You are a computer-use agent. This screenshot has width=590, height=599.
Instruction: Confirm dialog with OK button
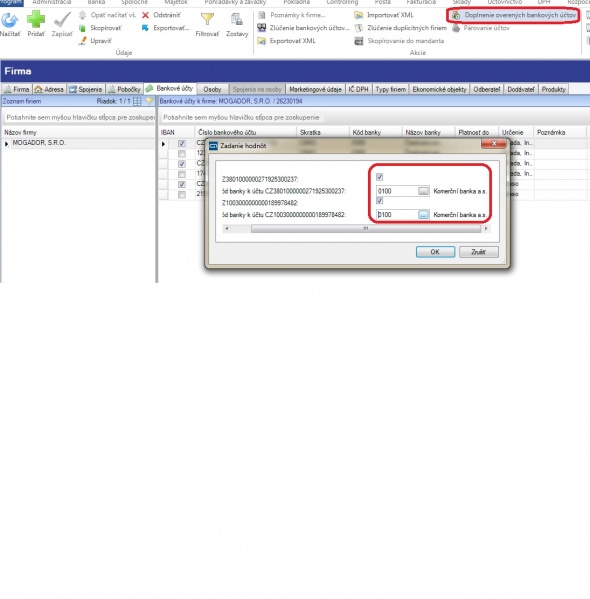click(435, 252)
